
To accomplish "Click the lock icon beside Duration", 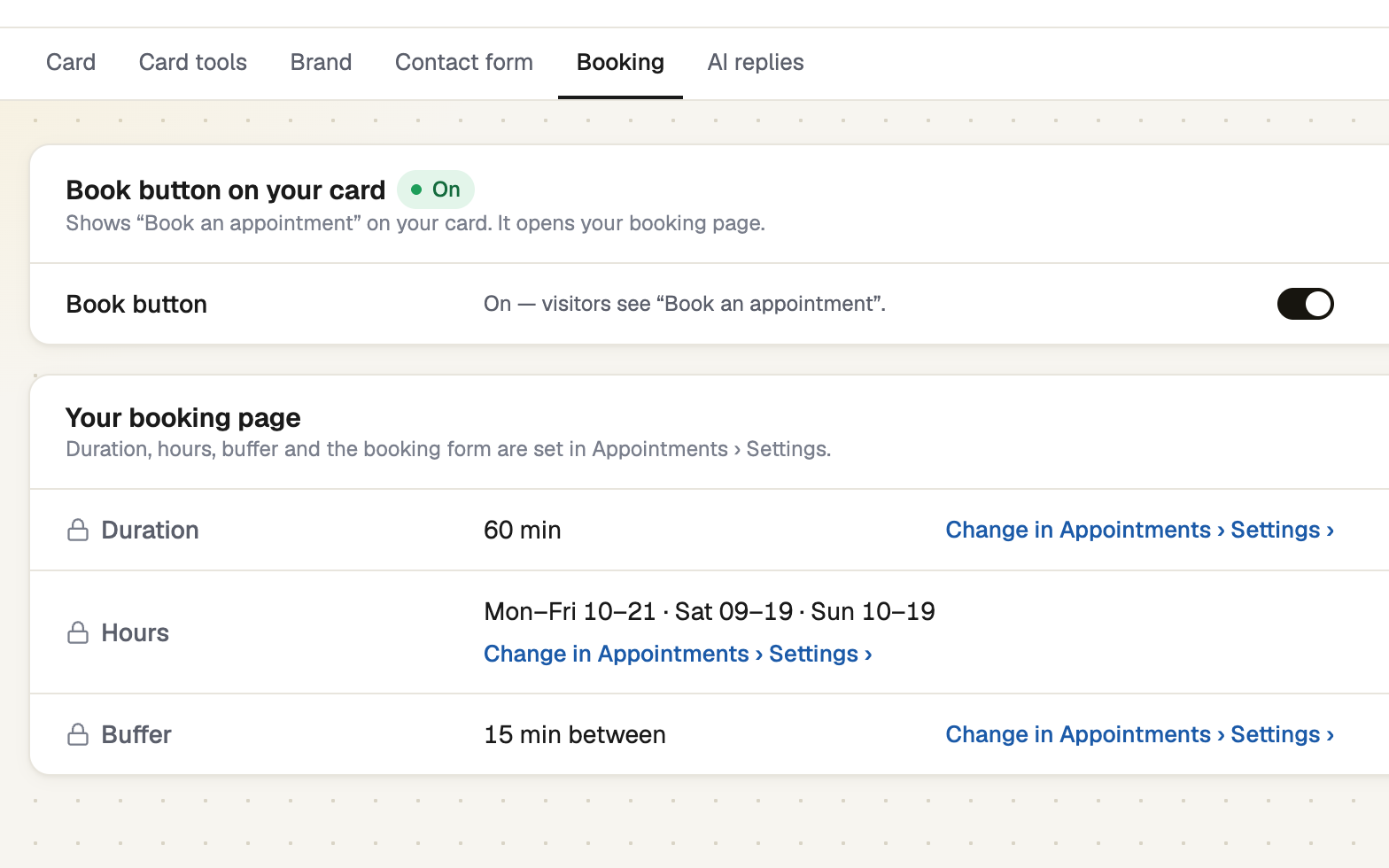I will (x=78, y=530).
